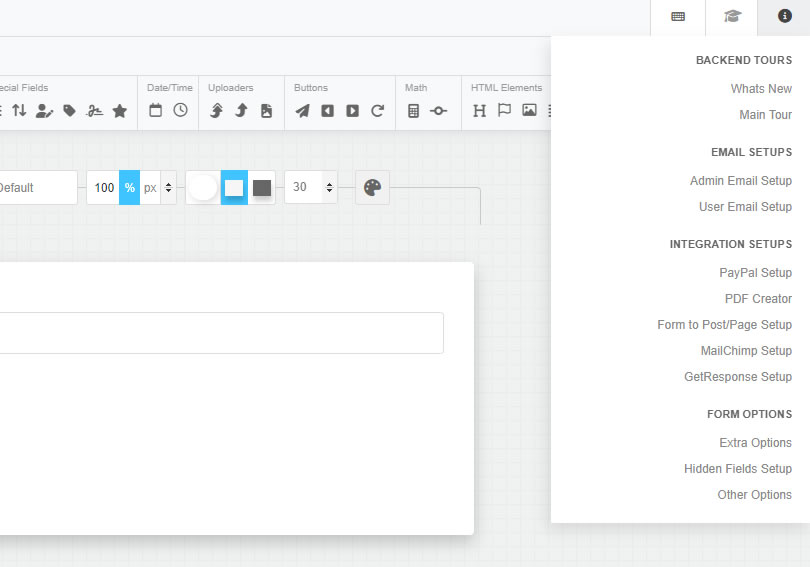This screenshot has height=567, width=810.
Task: Click the info circle icon
Action: pyautogui.click(x=784, y=16)
